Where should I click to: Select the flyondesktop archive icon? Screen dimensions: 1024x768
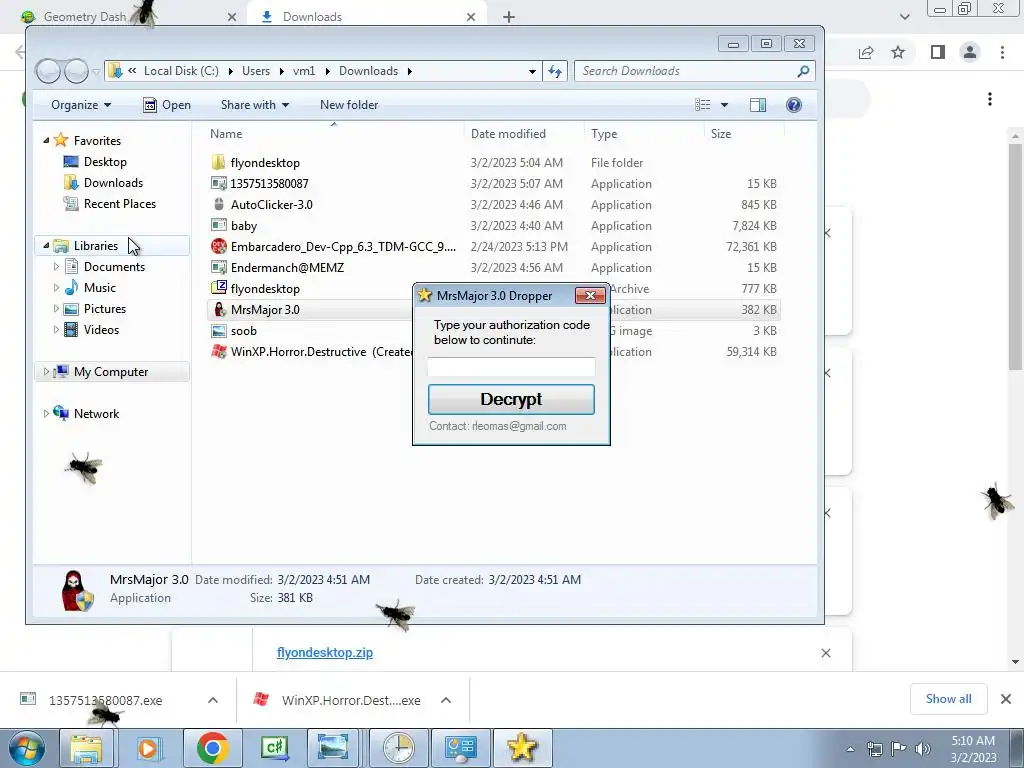(219, 288)
